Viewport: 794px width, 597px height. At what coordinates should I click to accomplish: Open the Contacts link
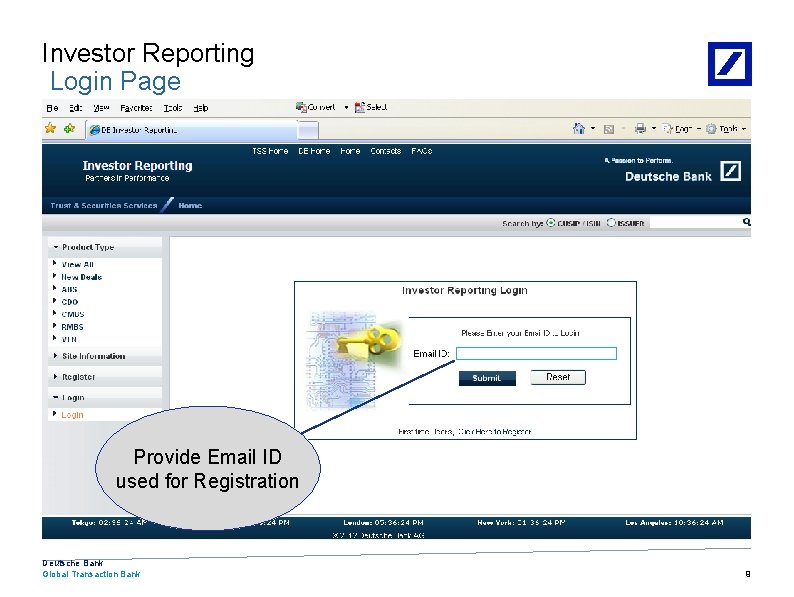tap(385, 151)
